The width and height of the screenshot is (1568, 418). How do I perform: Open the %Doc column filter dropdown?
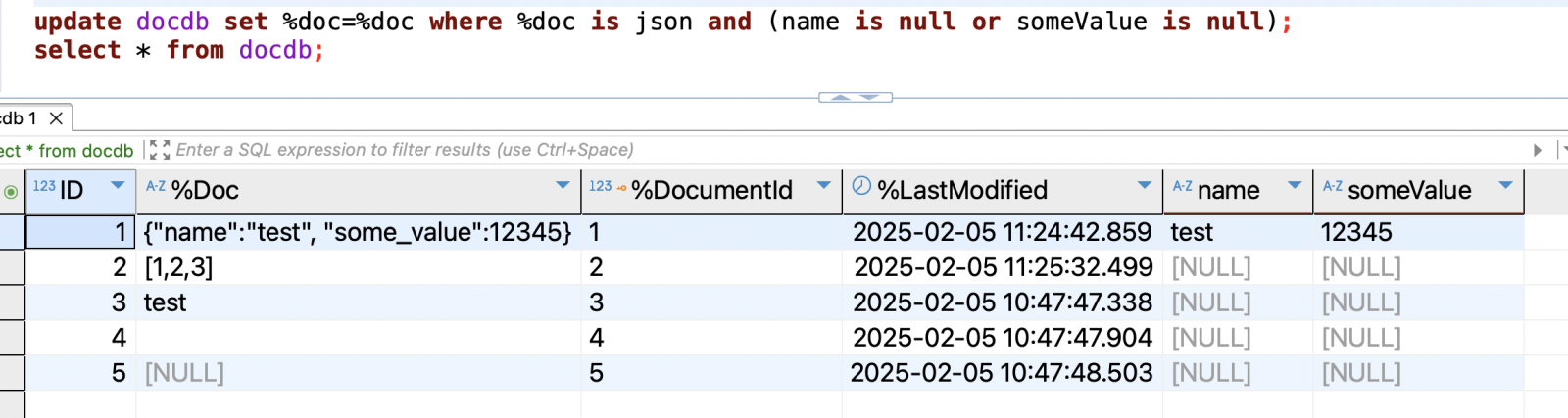(563, 185)
